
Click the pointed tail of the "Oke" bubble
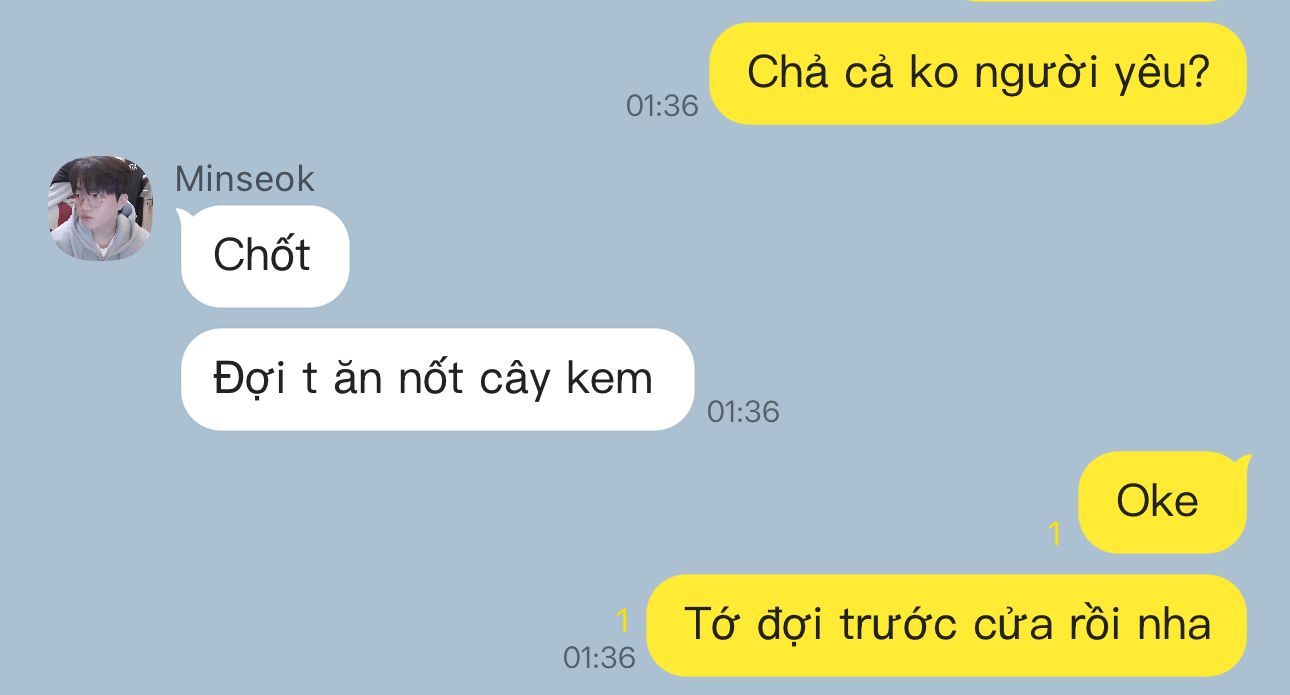pos(1243,460)
